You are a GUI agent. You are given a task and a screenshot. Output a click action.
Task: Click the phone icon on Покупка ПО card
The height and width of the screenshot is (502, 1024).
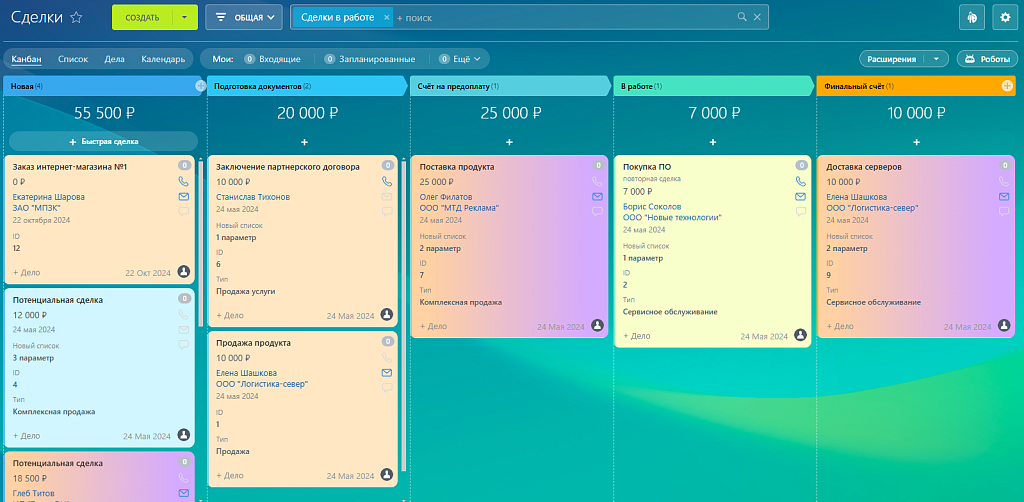(x=801, y=182)
